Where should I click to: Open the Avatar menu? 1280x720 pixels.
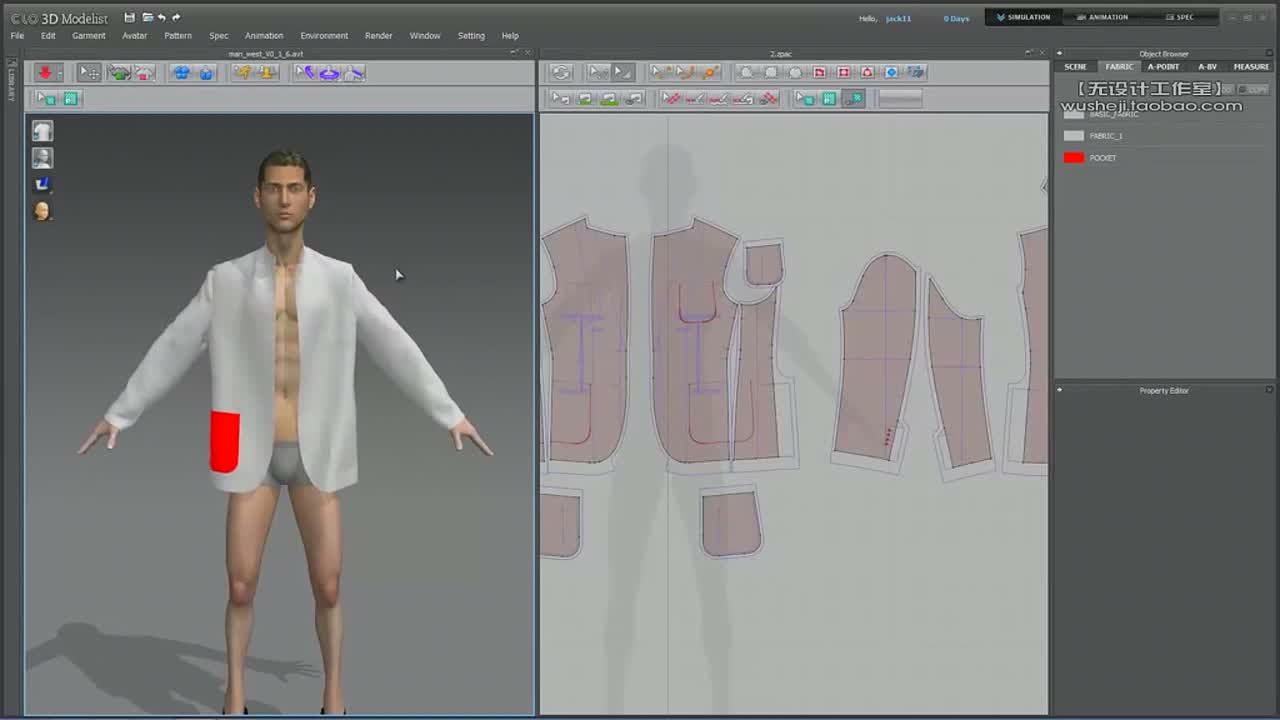click(x=134, y=36)
